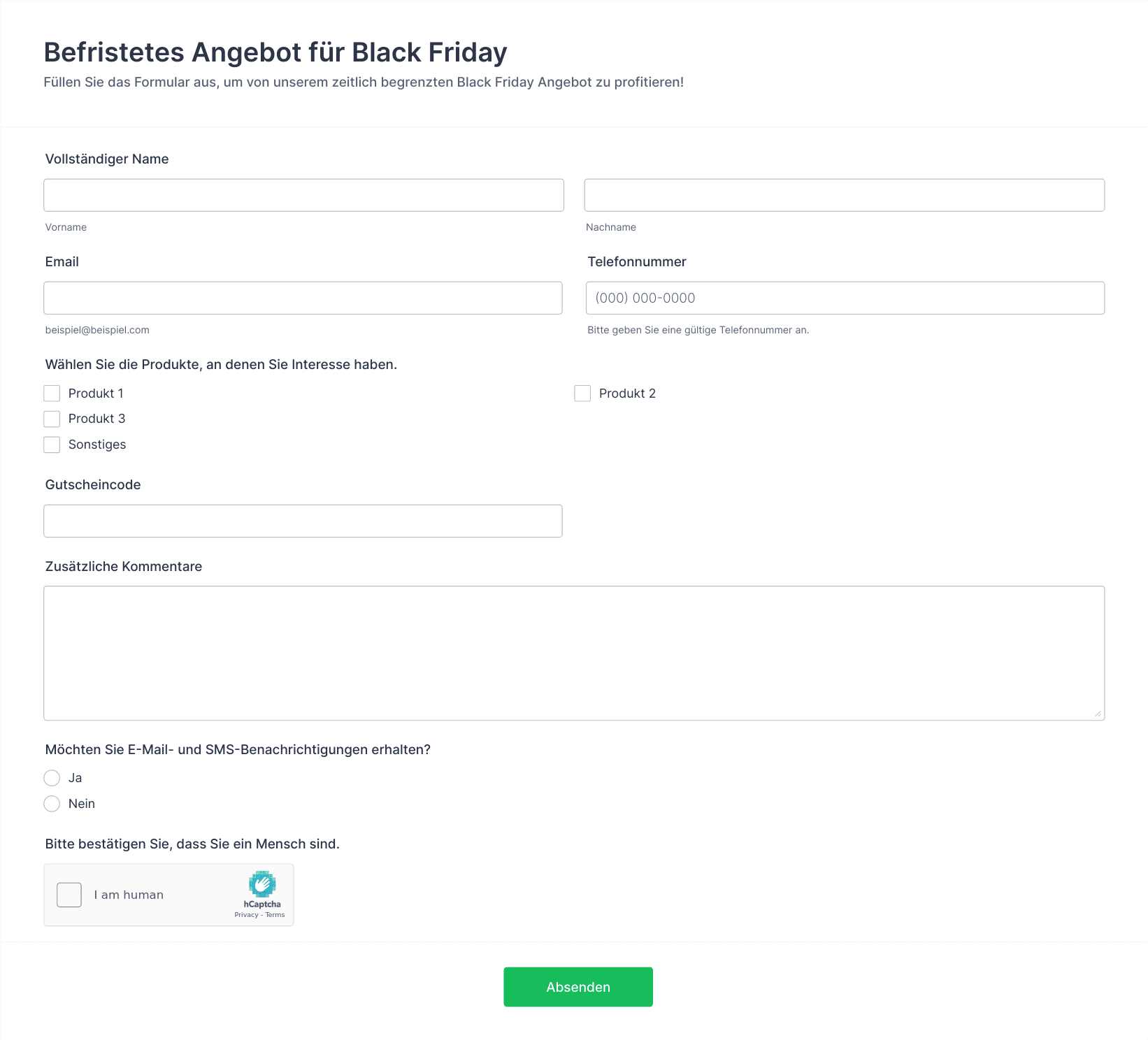Click the Telefonnummer input field
This screenshot has width=1148, height=1040.
coord(845,298)
